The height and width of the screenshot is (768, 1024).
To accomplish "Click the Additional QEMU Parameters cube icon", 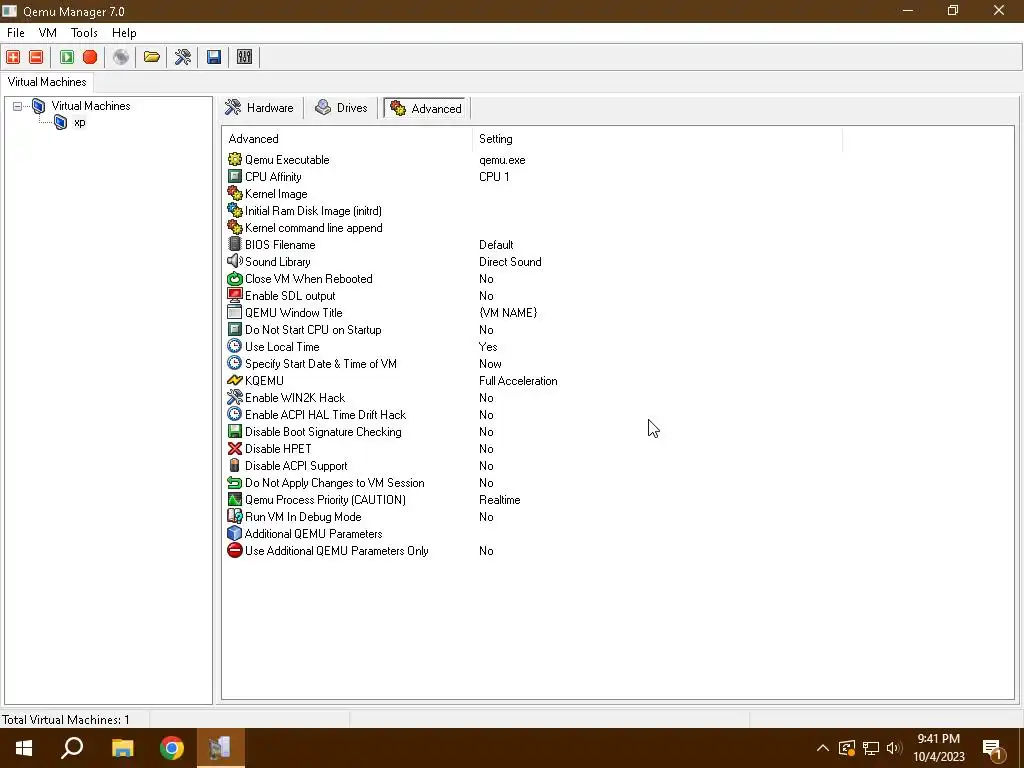I will tap(234, 533).
